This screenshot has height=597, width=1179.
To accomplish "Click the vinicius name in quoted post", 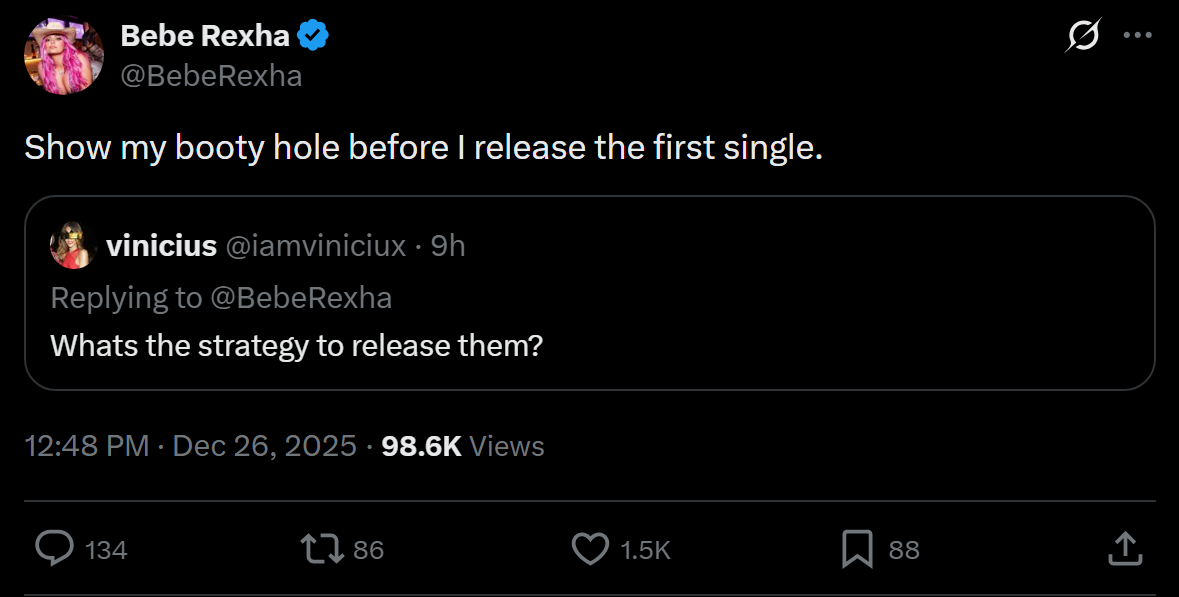I will point(160,246).
